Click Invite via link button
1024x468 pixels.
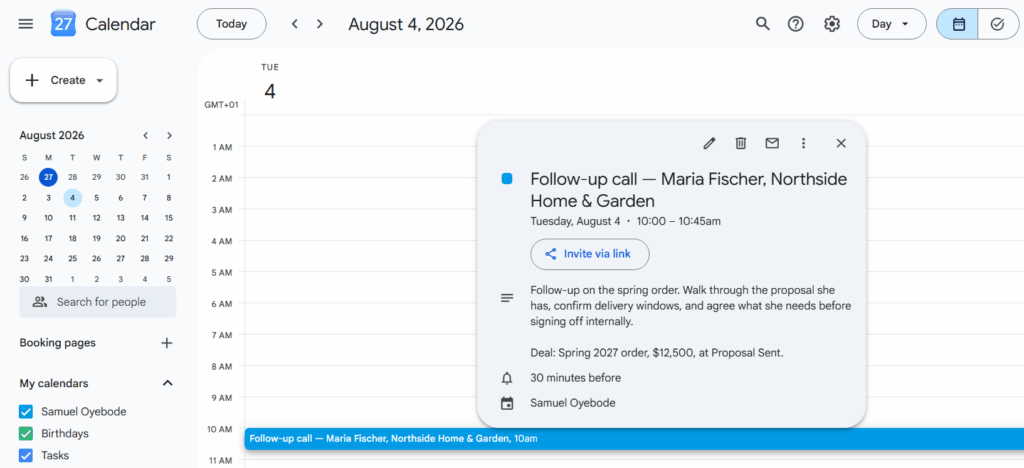590,254
